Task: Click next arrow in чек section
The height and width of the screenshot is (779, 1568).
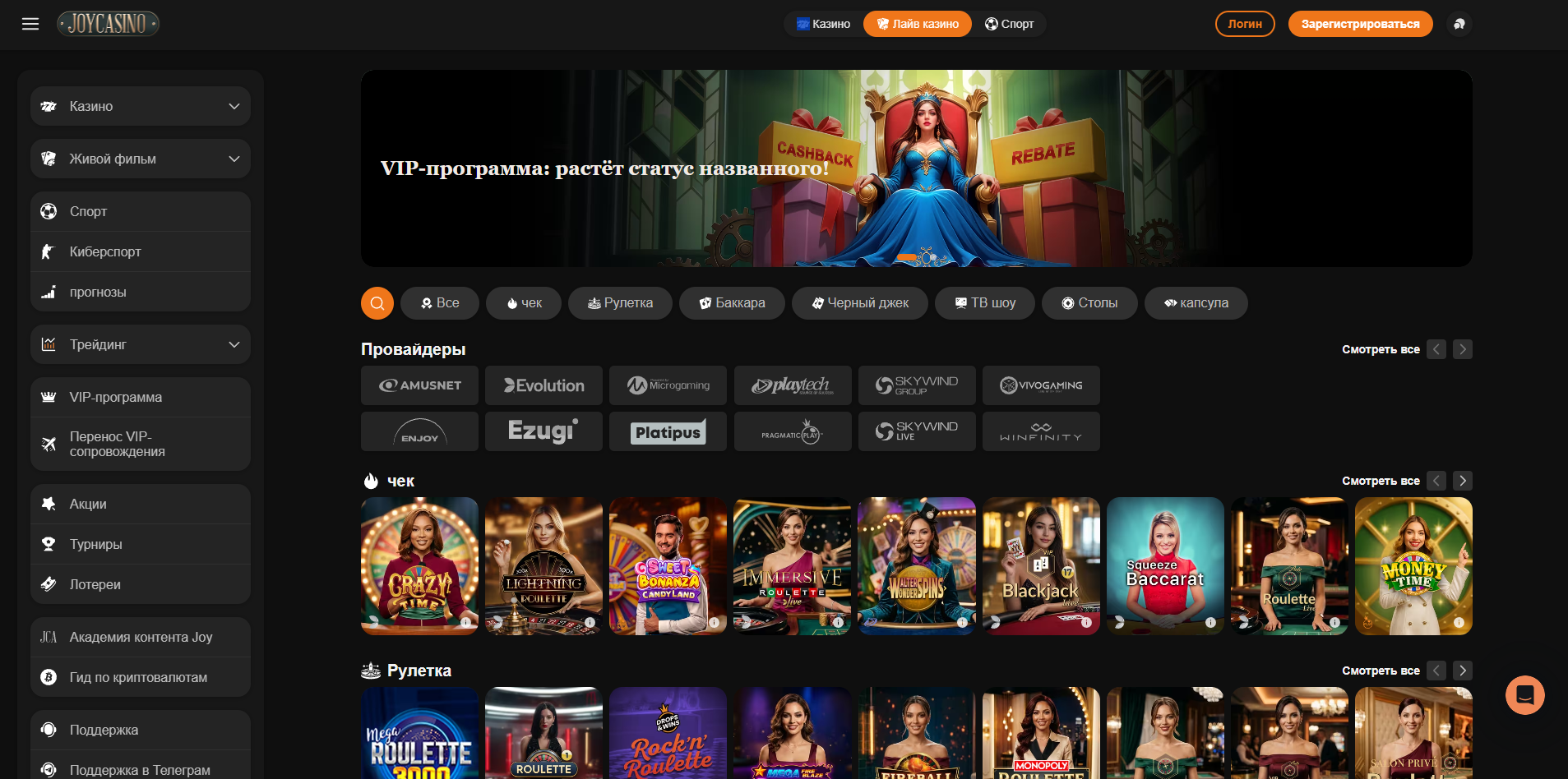Action: (x=1463, y=481)
